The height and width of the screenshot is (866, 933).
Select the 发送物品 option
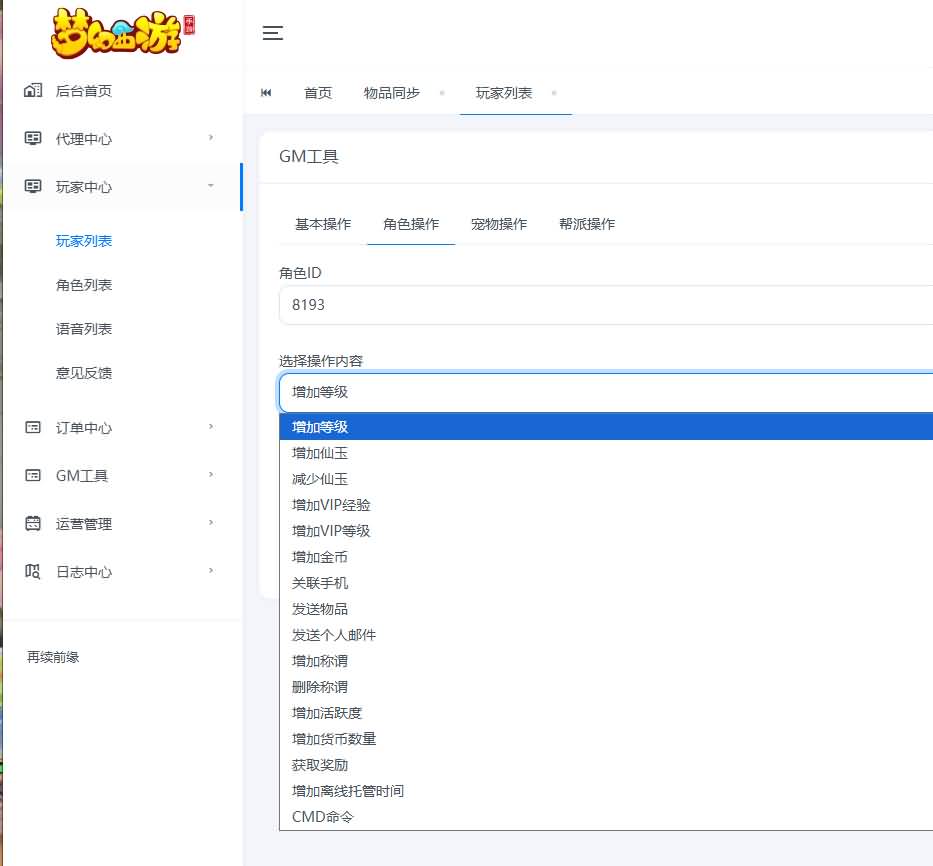606,609
